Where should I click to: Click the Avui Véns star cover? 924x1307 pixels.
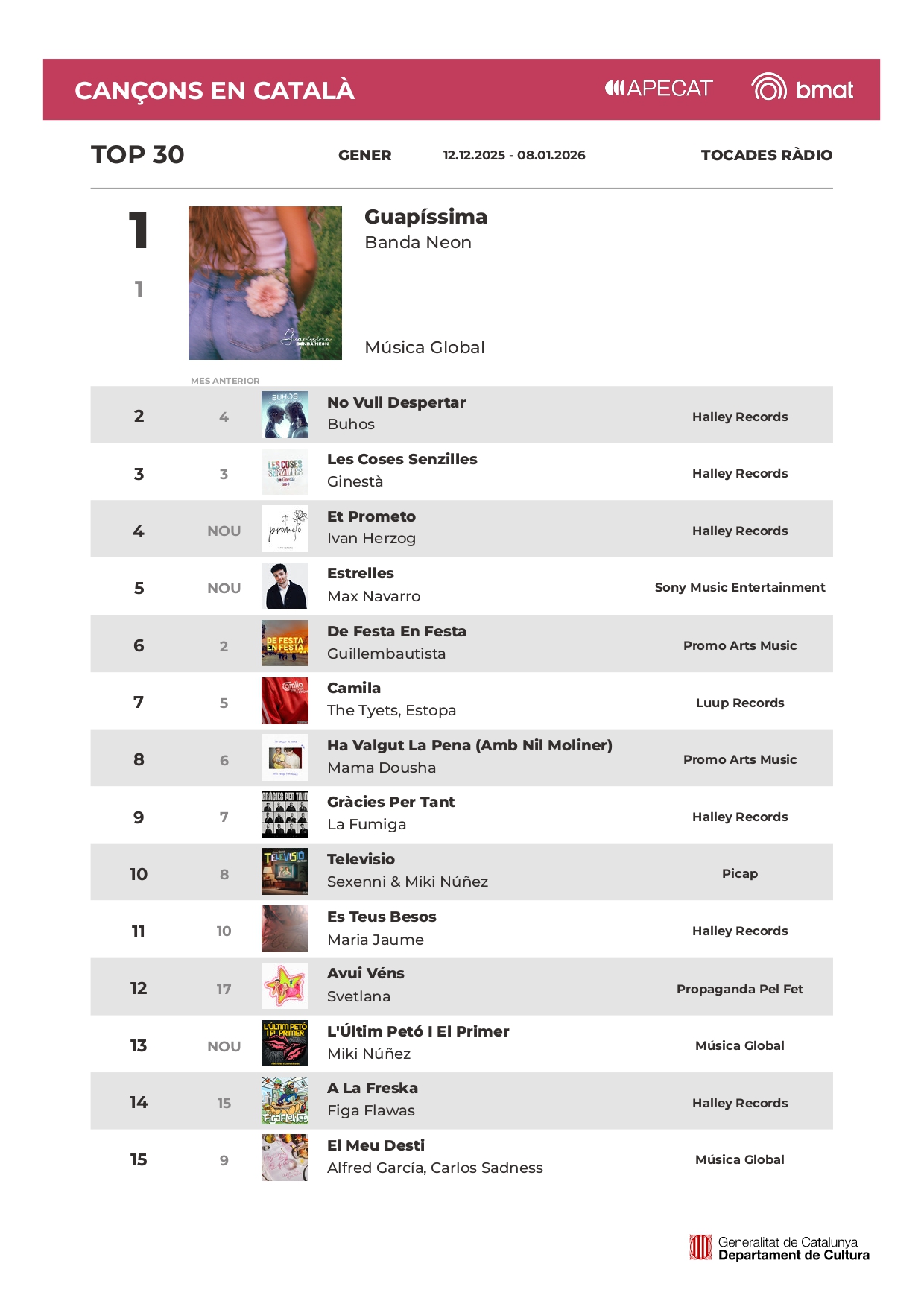pos(285,987)
